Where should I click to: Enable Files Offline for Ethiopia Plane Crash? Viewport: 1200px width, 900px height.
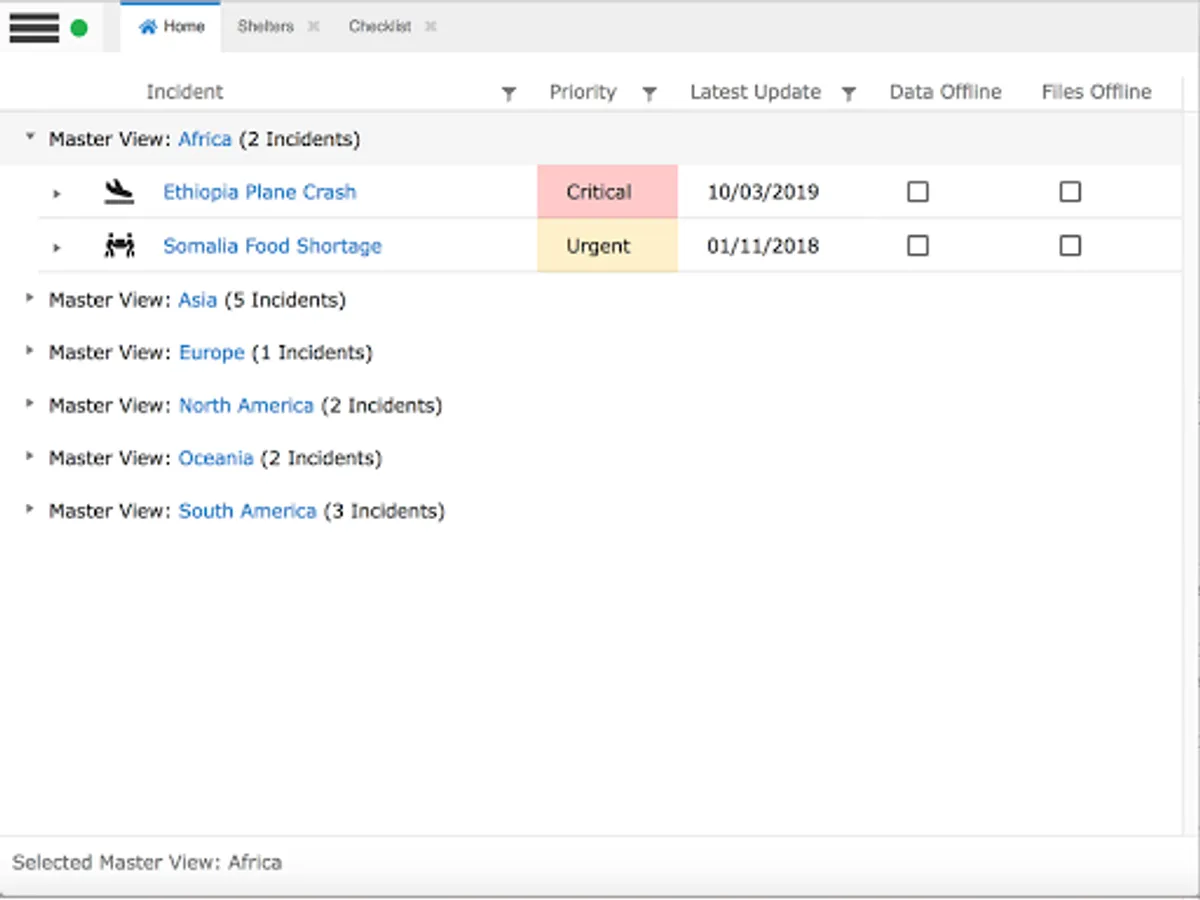1070,191
